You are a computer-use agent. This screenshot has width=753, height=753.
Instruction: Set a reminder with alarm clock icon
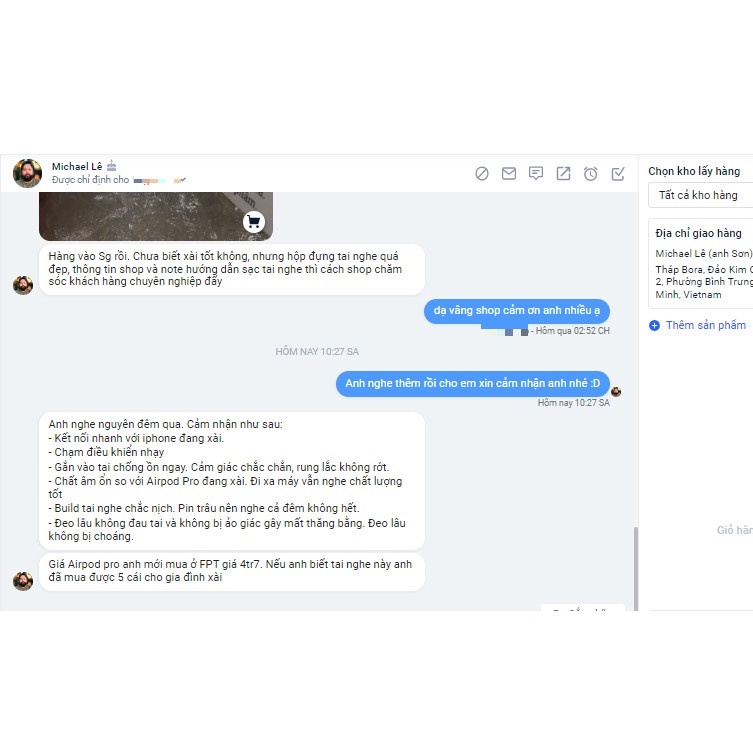pos(590,173)
